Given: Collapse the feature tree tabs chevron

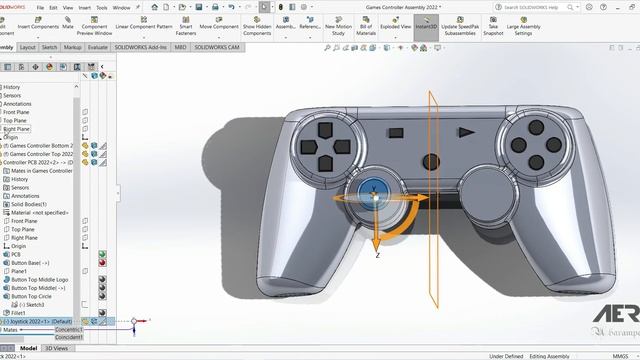Looking at the screenshot, I should (102, 67).
